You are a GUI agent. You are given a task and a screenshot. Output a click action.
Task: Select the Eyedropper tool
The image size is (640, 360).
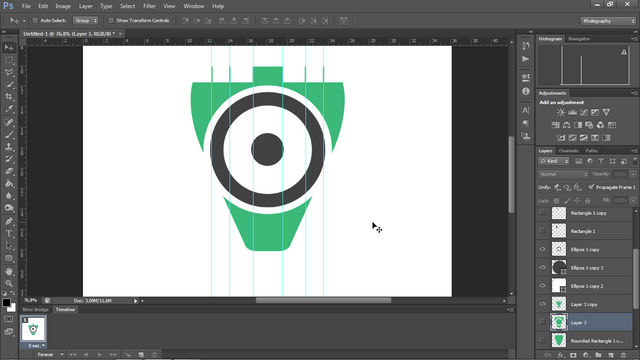tap(9, 109)
